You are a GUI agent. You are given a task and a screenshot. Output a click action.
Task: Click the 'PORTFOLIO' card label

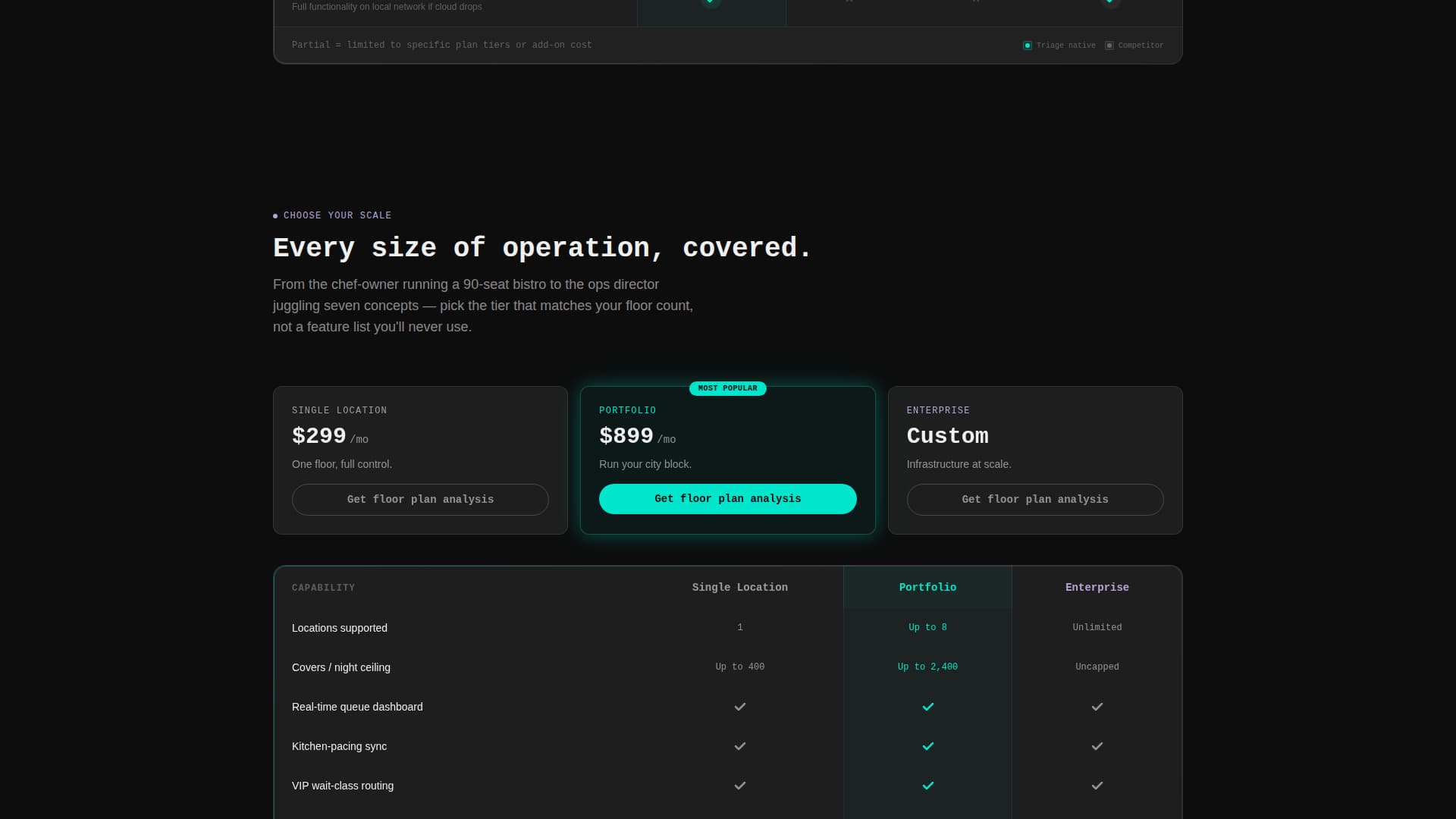pos(628,410)
